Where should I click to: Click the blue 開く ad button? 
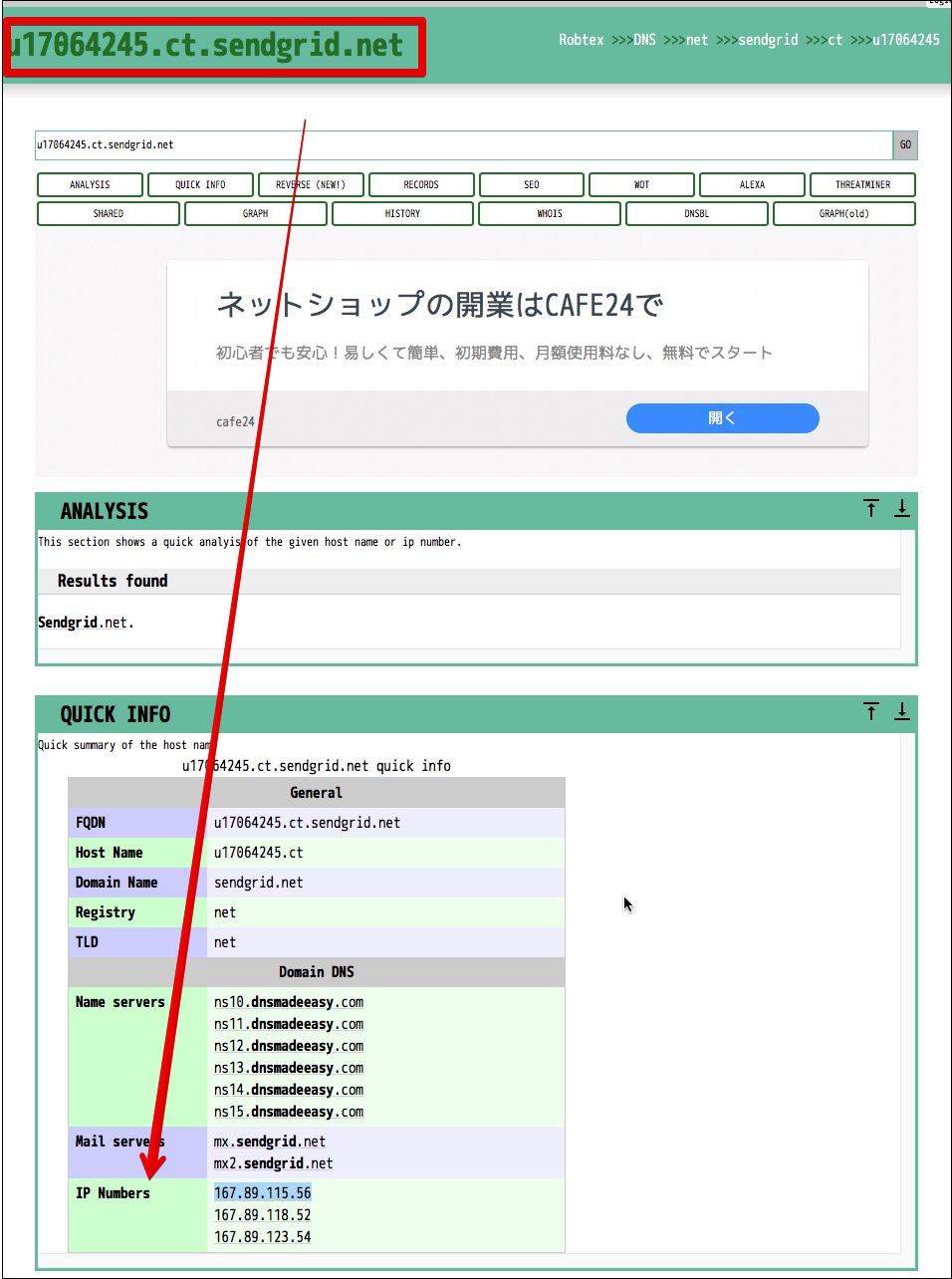(x=722, y=418)
